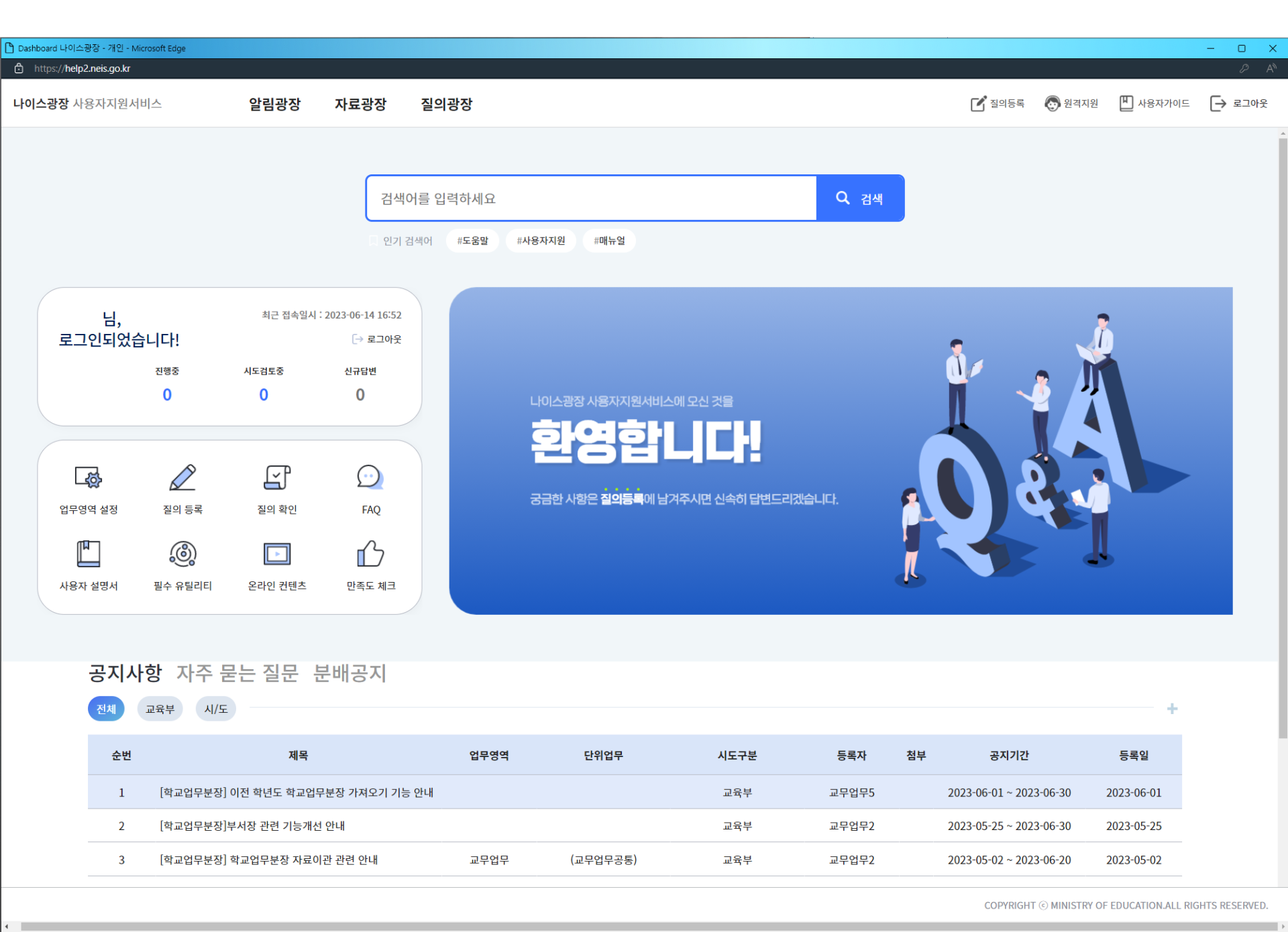The width and height of the screenshot is (1288, 932).
Task: Open 업무영역 설정 icon
Action: [x=89, y=477]
